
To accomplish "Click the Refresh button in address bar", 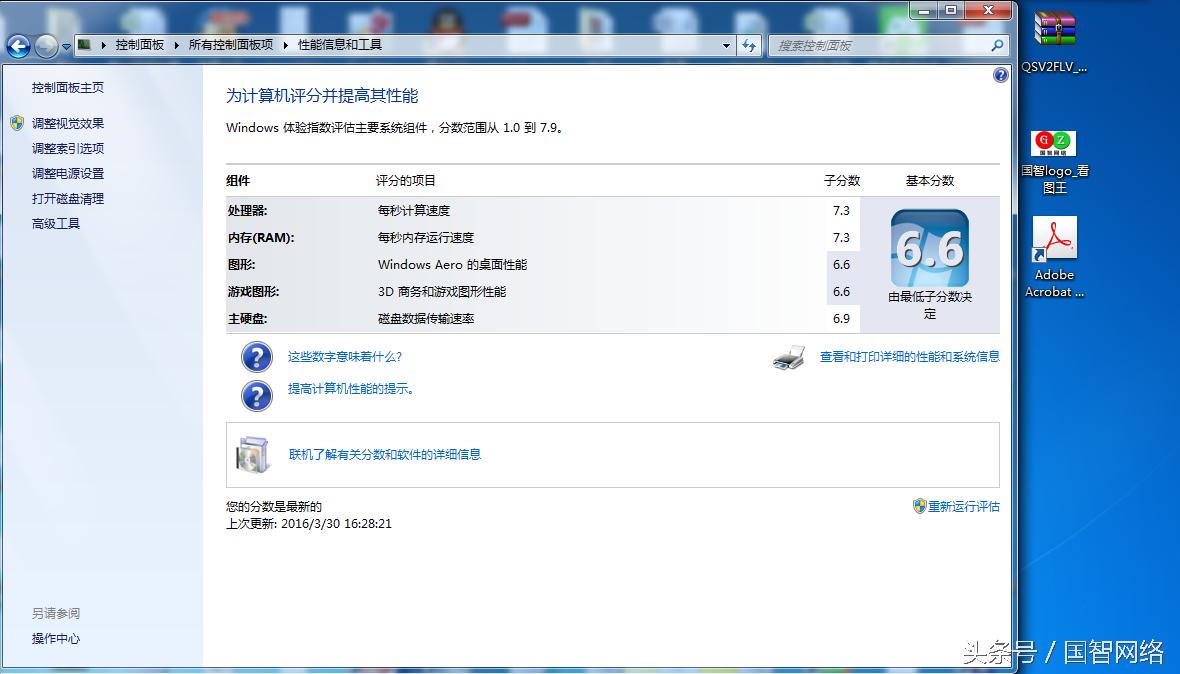I will [x=749, y=46].
